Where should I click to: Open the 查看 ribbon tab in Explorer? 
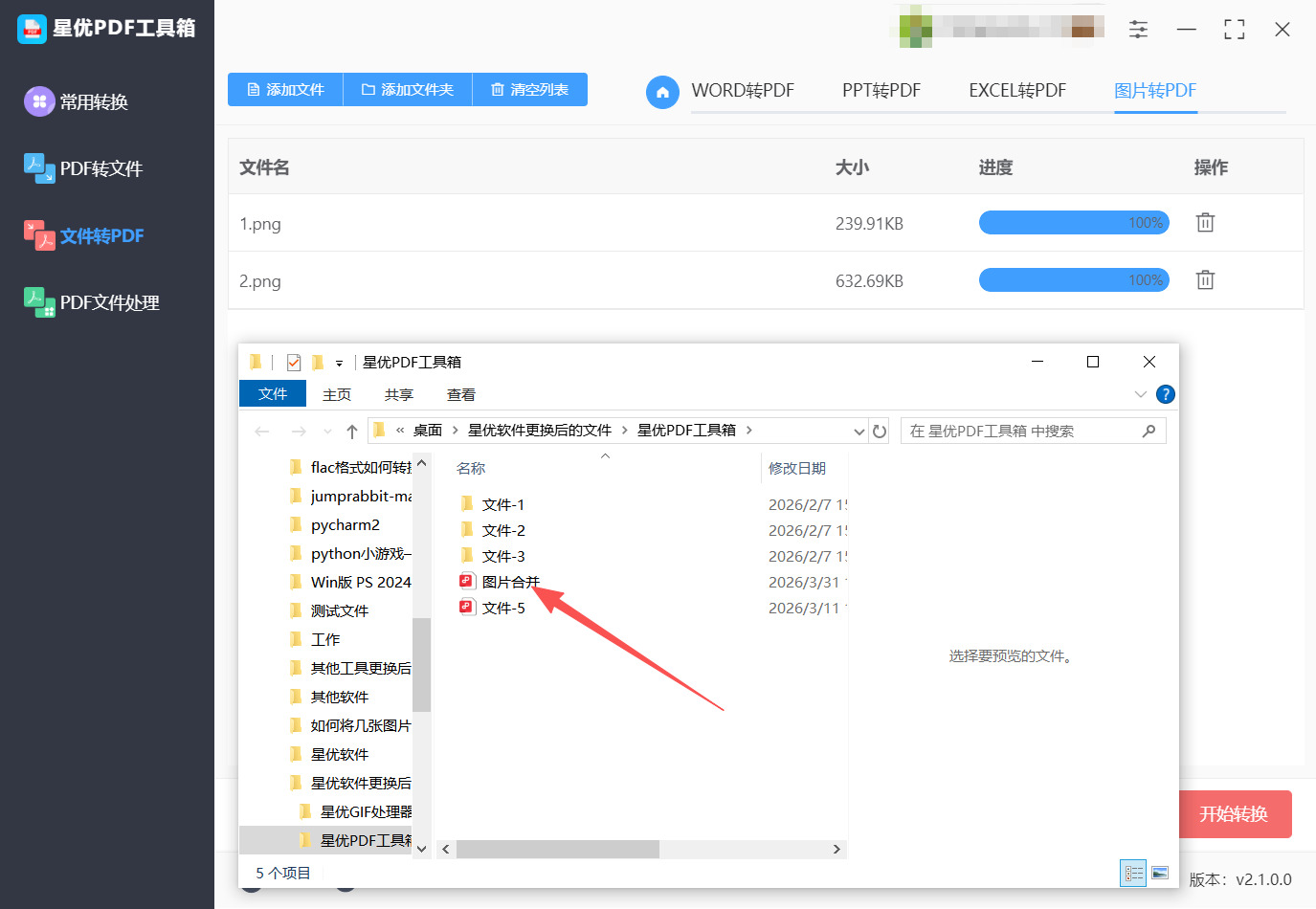click(461, 394)
